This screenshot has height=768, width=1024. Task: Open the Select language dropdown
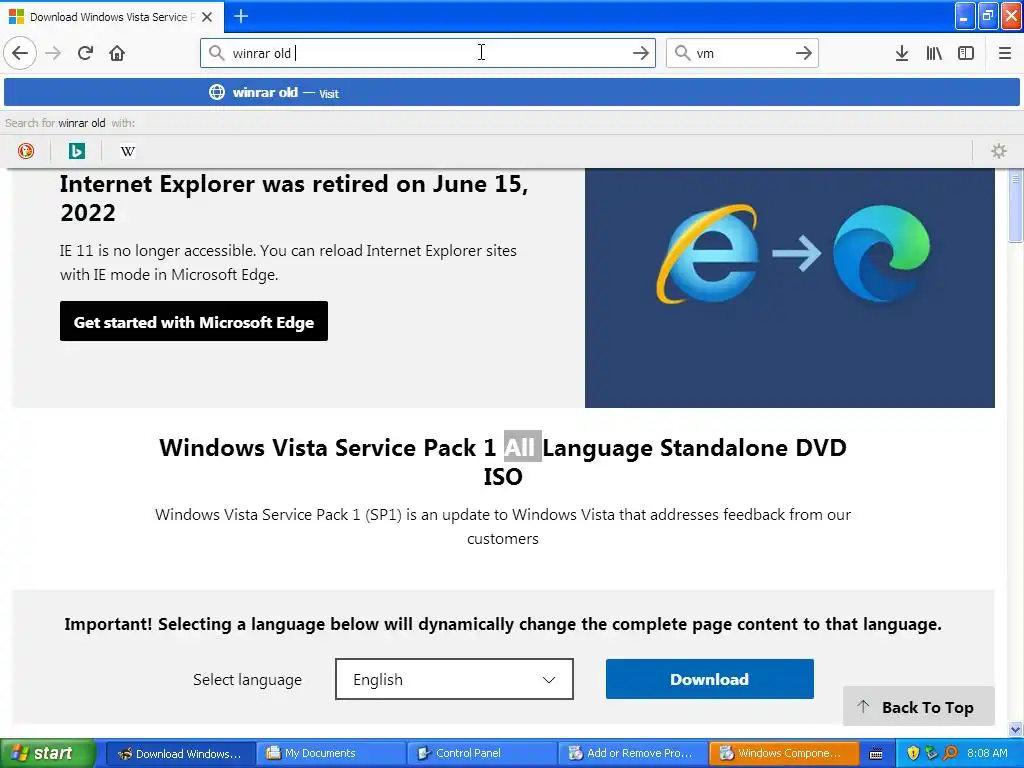point(454,679)
